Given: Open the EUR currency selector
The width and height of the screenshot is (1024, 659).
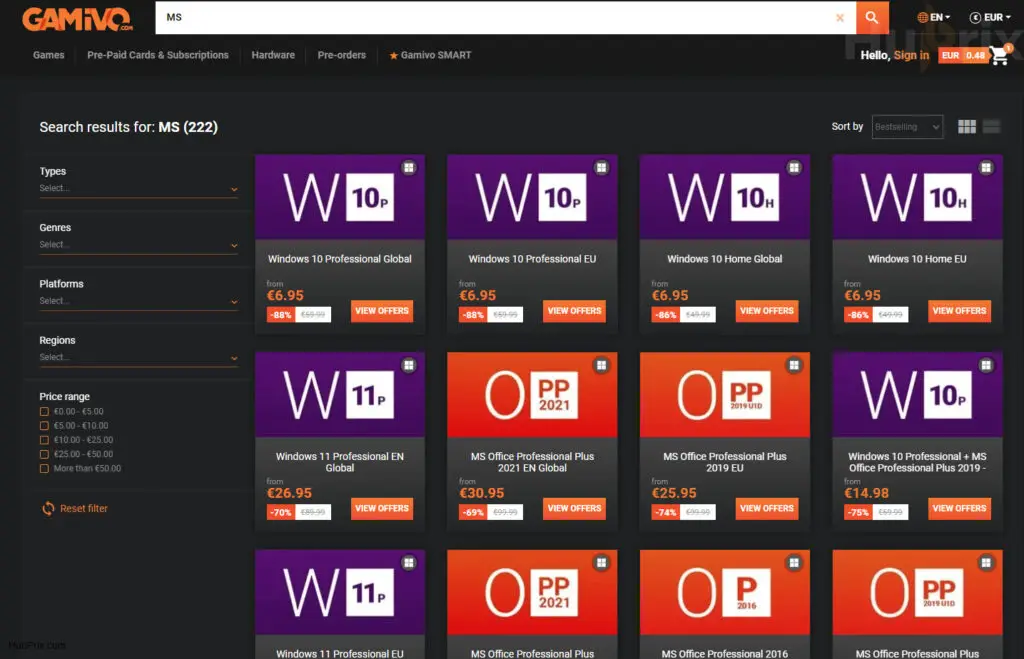Looking at the screenshot, I should (x=990, y=18).
